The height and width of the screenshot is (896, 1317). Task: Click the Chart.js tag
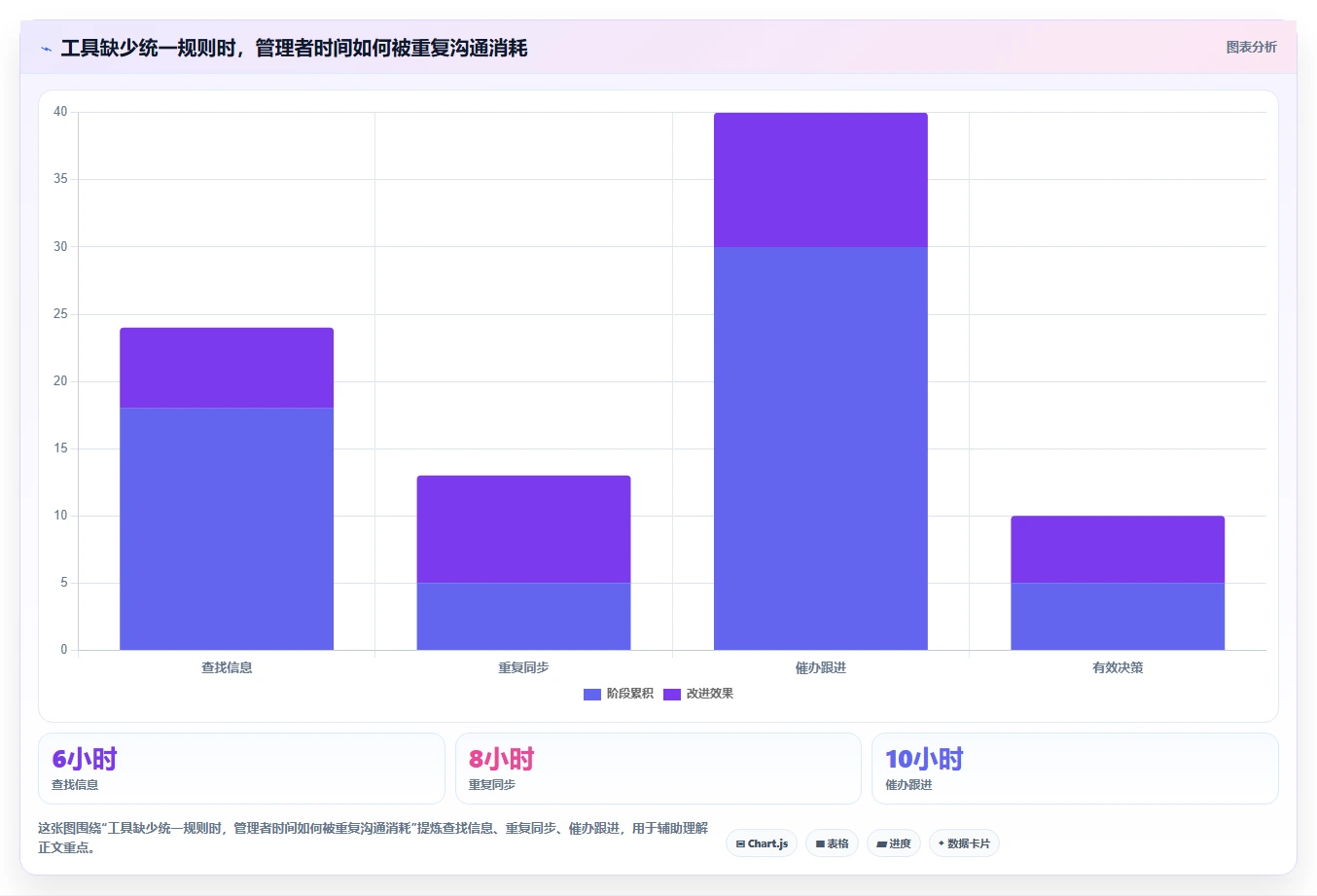pos(762,843)
